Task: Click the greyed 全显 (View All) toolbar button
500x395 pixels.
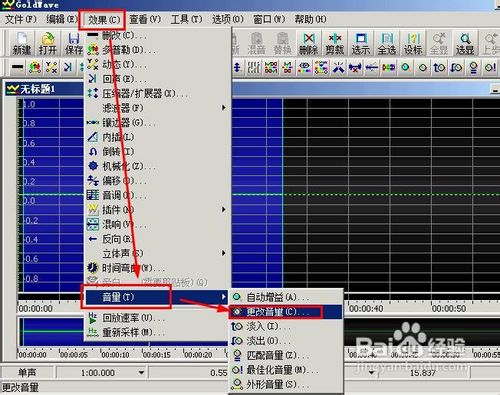Action: [x=439, y=43]
